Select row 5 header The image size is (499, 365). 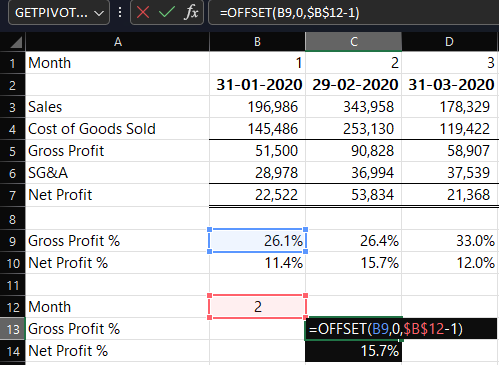12,151
